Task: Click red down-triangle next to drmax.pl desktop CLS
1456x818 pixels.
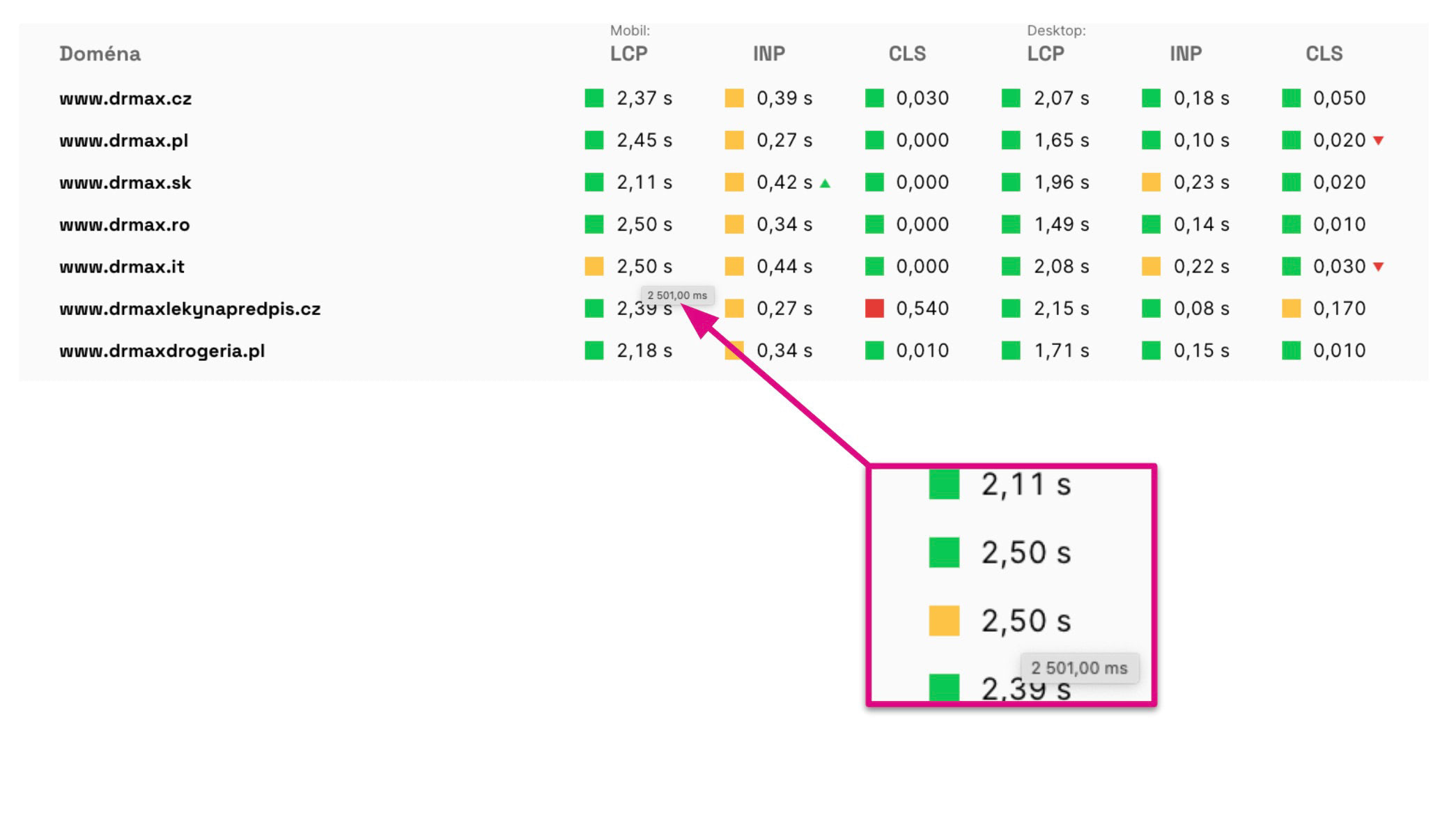Action: (x=1378, y=141)
